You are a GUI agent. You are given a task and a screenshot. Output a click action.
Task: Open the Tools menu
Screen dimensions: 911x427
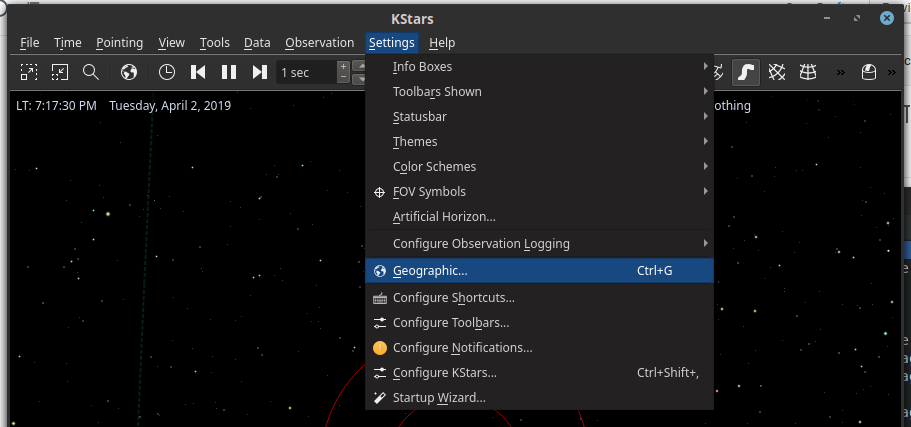click(214, 43)
